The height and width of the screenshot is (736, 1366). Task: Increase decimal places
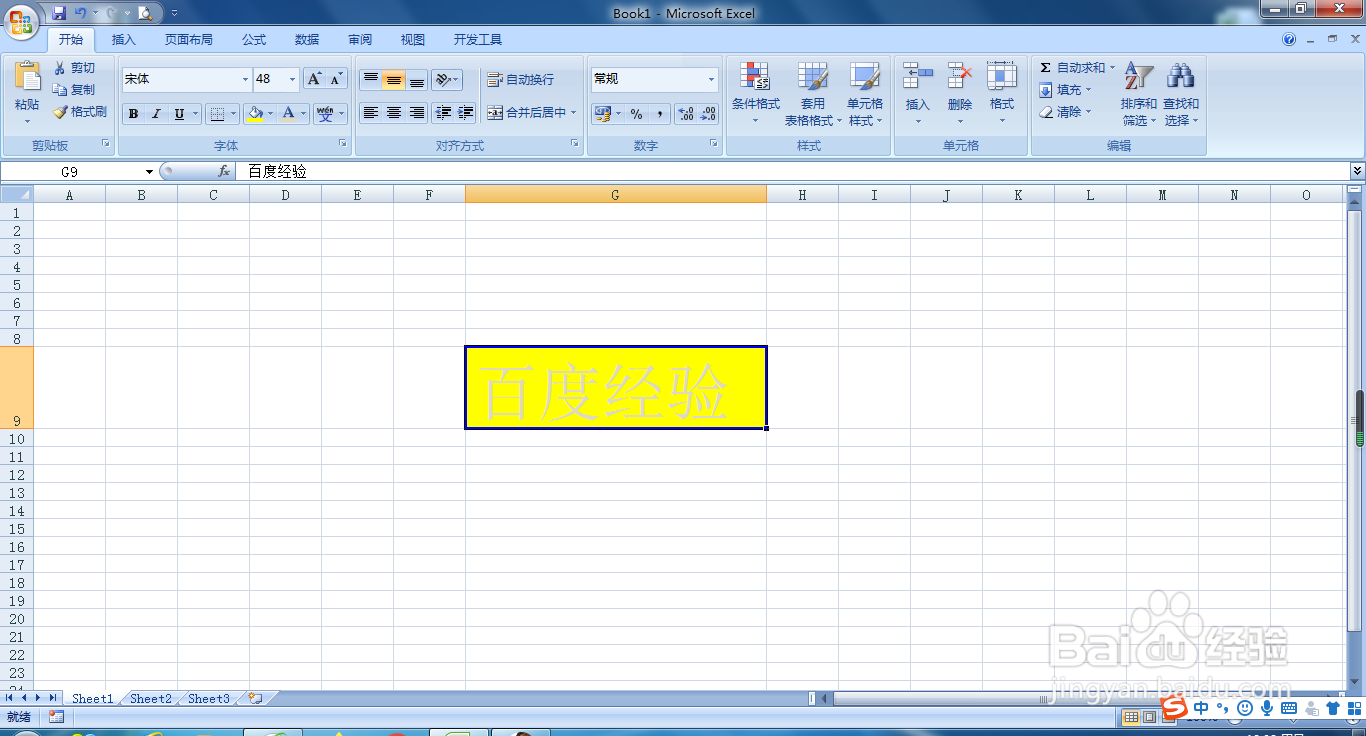click(x=686, y=114)
